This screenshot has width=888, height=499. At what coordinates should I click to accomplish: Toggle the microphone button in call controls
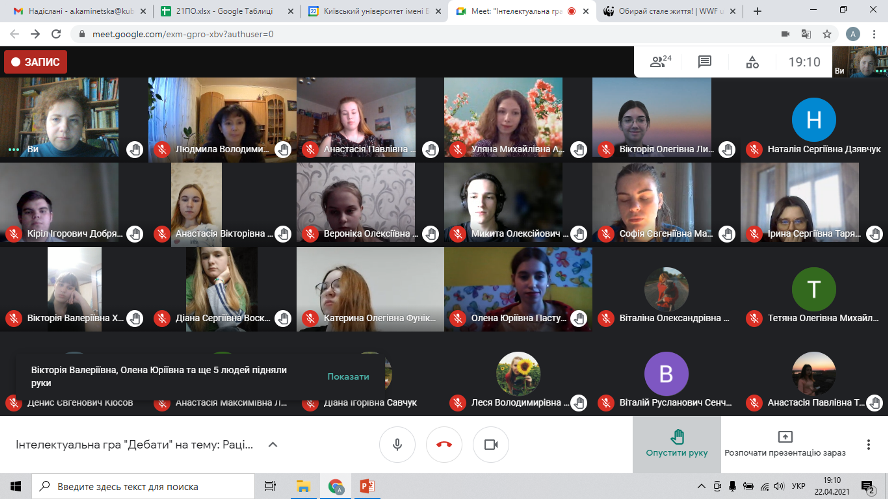(x=397, y=445)
